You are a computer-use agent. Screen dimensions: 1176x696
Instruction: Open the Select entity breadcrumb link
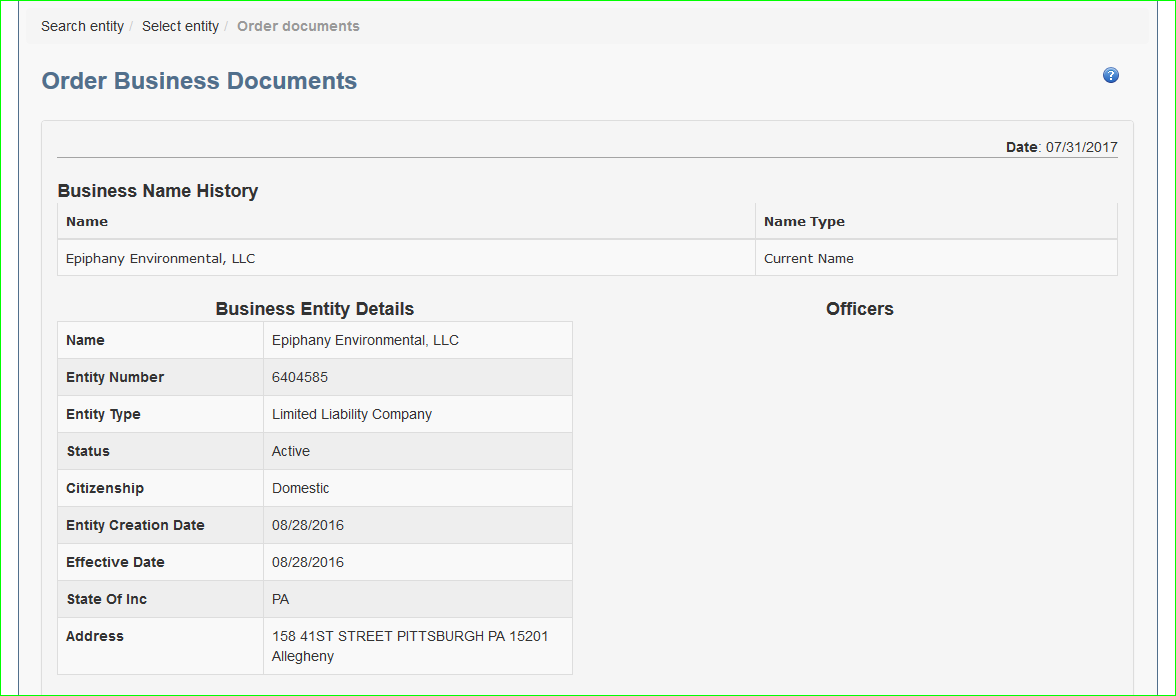tap(180, 26)
